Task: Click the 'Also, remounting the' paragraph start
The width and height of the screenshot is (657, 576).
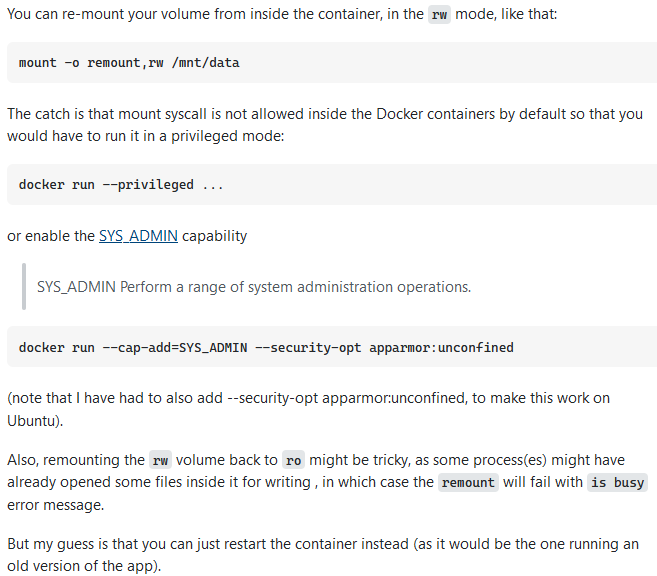Action: [x=76, y=460]
